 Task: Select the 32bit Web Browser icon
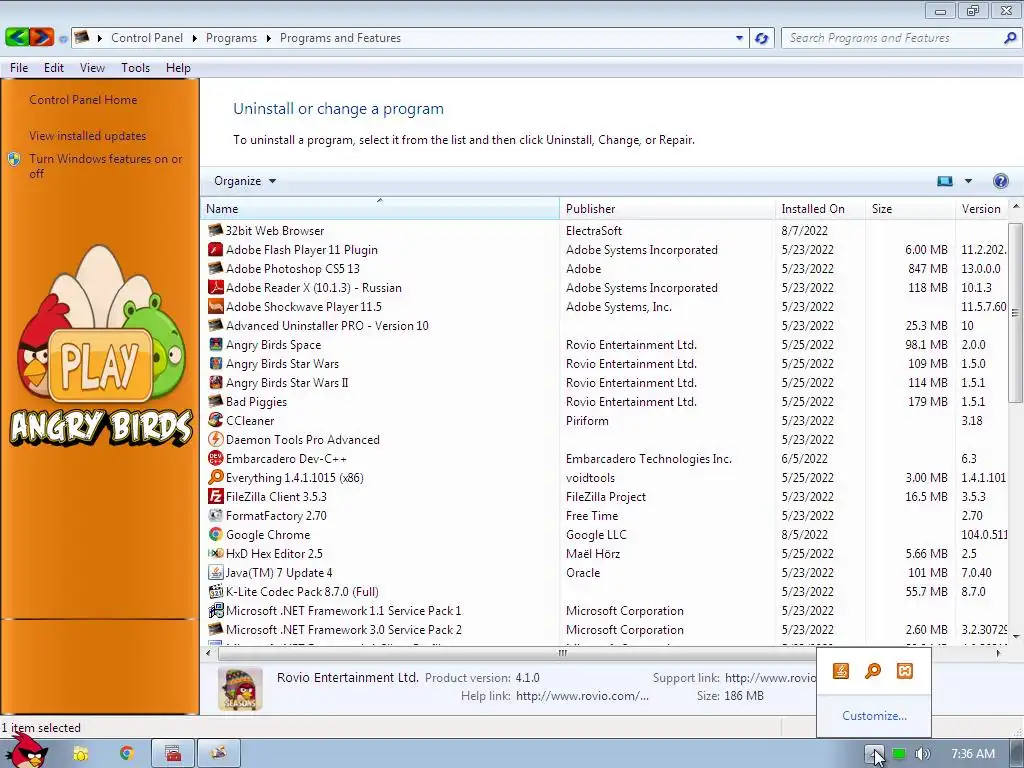[x=215, y=231]
